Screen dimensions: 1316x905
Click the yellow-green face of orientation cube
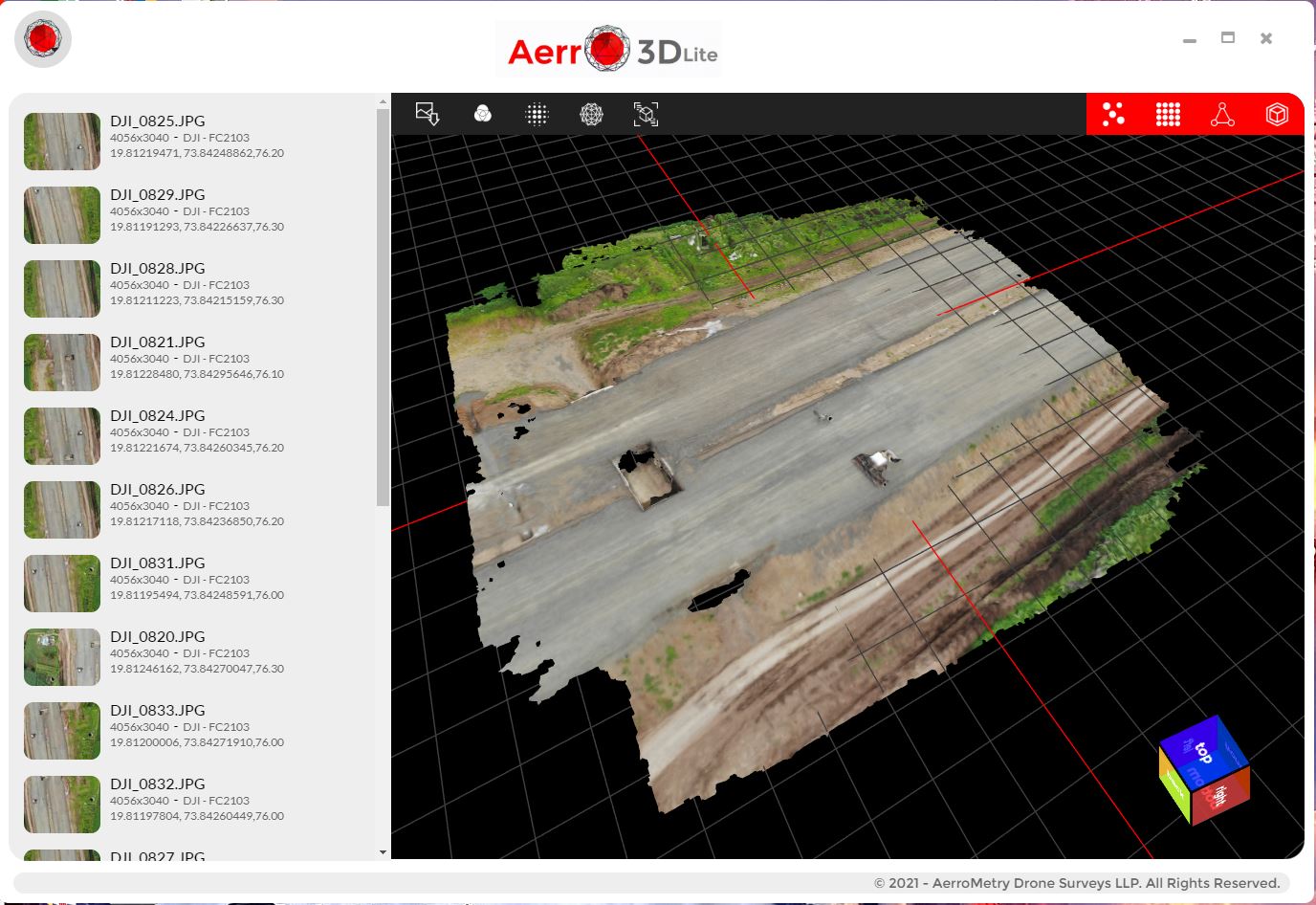click(1175, 784)
